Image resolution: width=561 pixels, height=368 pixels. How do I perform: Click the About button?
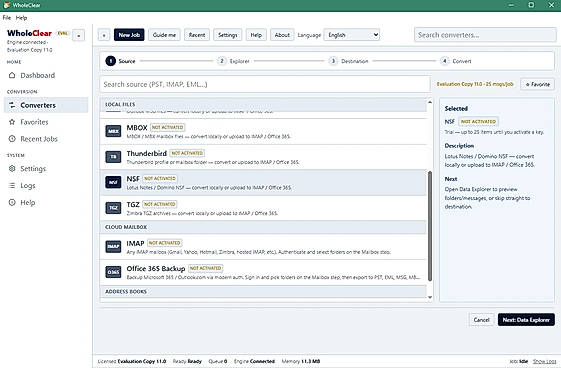click(282, 35)
